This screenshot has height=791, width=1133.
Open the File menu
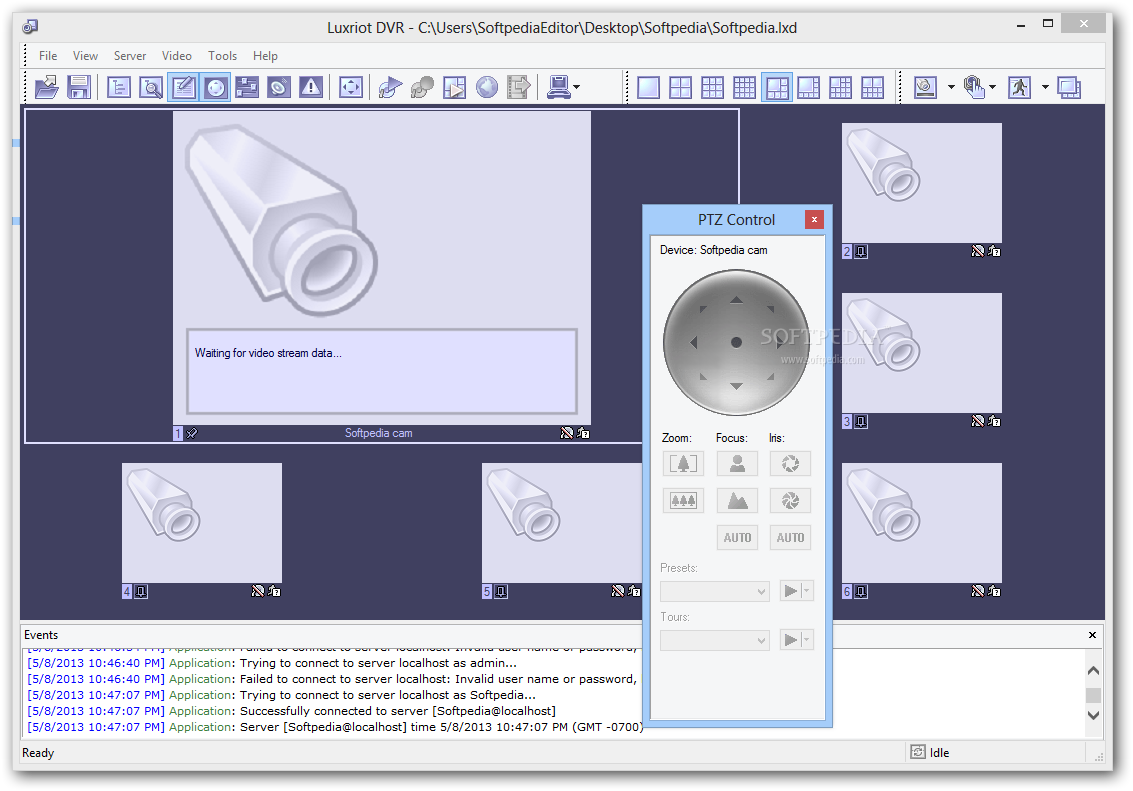tap(48, 56)
